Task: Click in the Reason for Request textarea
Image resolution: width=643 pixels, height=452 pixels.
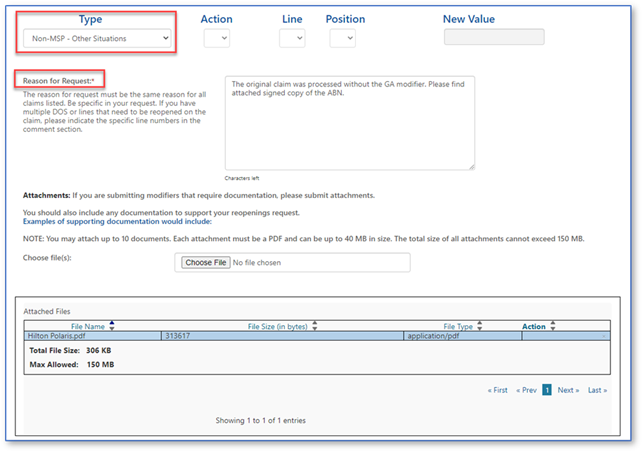Action: 349,122
